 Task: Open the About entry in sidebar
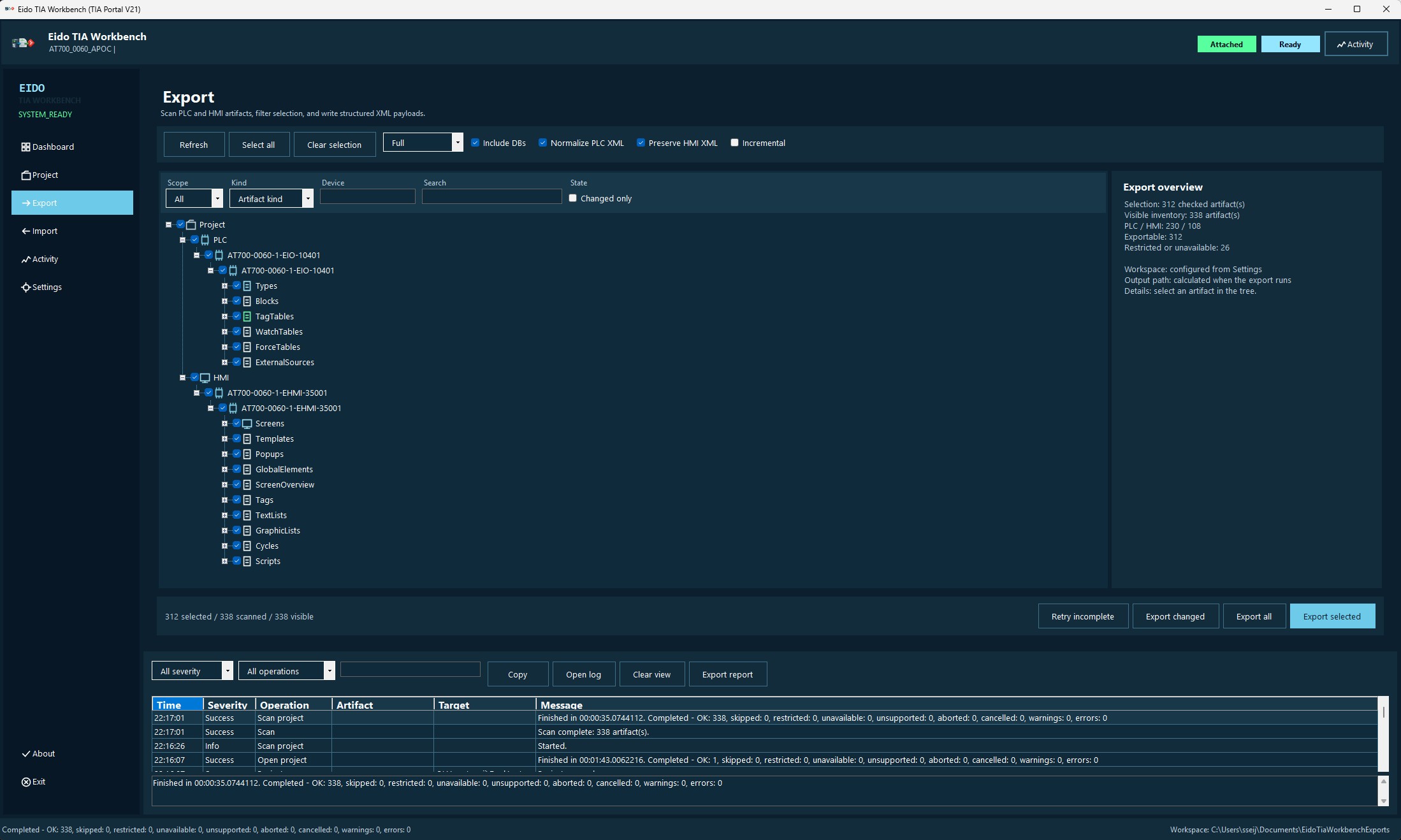(72, 754)
